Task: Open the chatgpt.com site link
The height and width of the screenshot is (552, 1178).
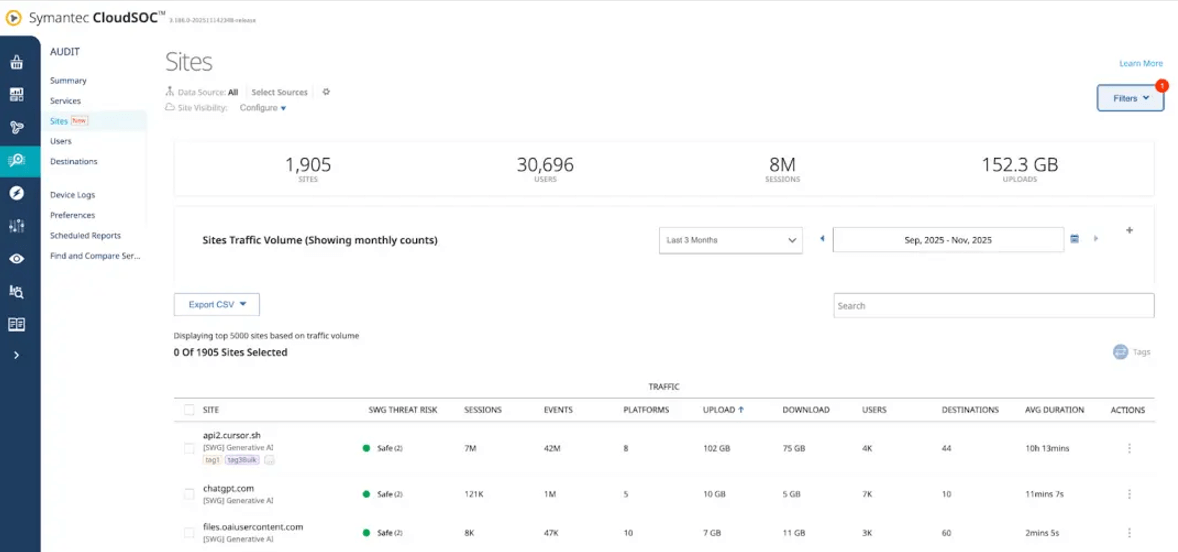Action: (x=228, y=488)
